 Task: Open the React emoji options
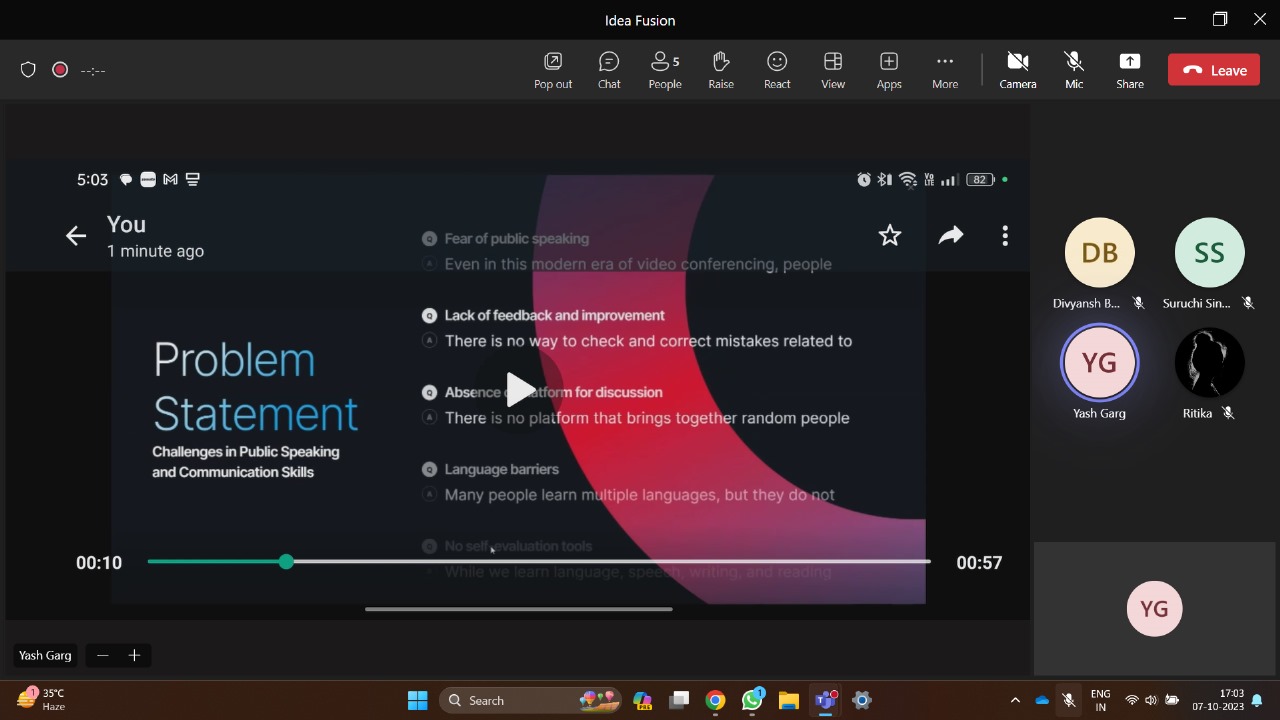[x=777, y=70]
